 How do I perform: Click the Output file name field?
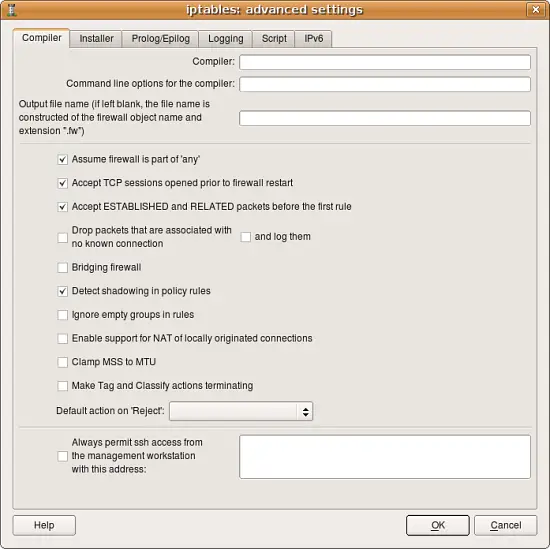pyautogui.click(x=385, y=118)
